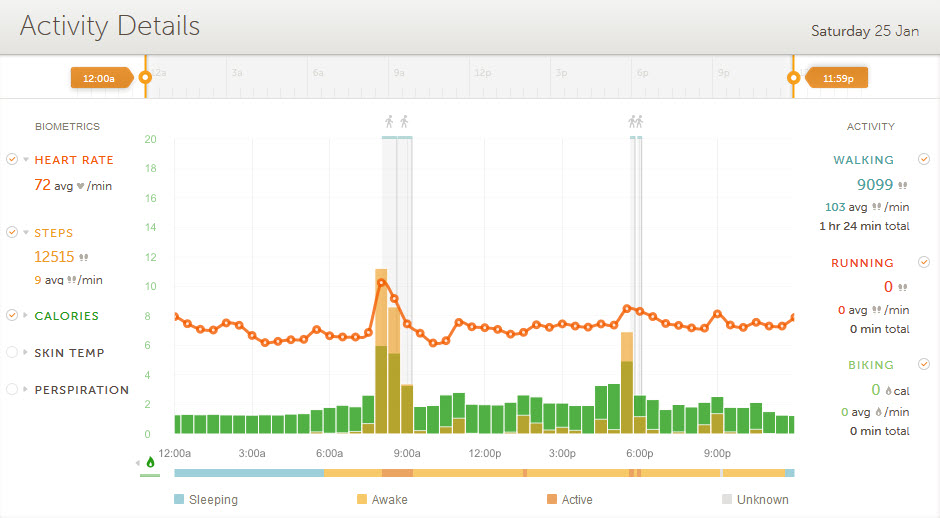The height and width of the screenshot is (518, 940).
Task: Click the first morning walking activity icon
Action: (389, 122)
